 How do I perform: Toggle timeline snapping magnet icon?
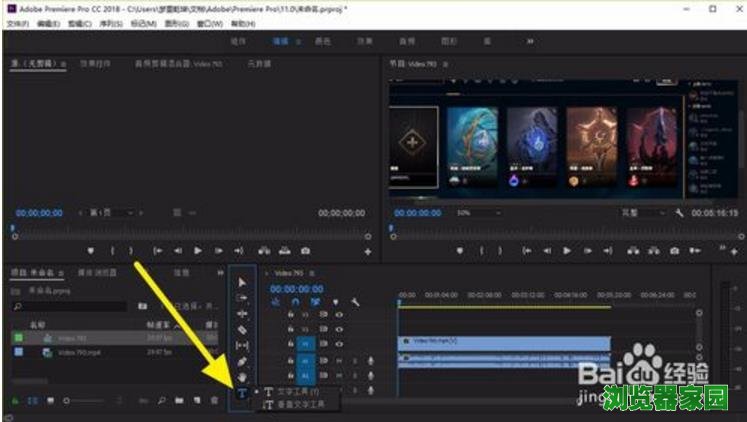point(296,301)
